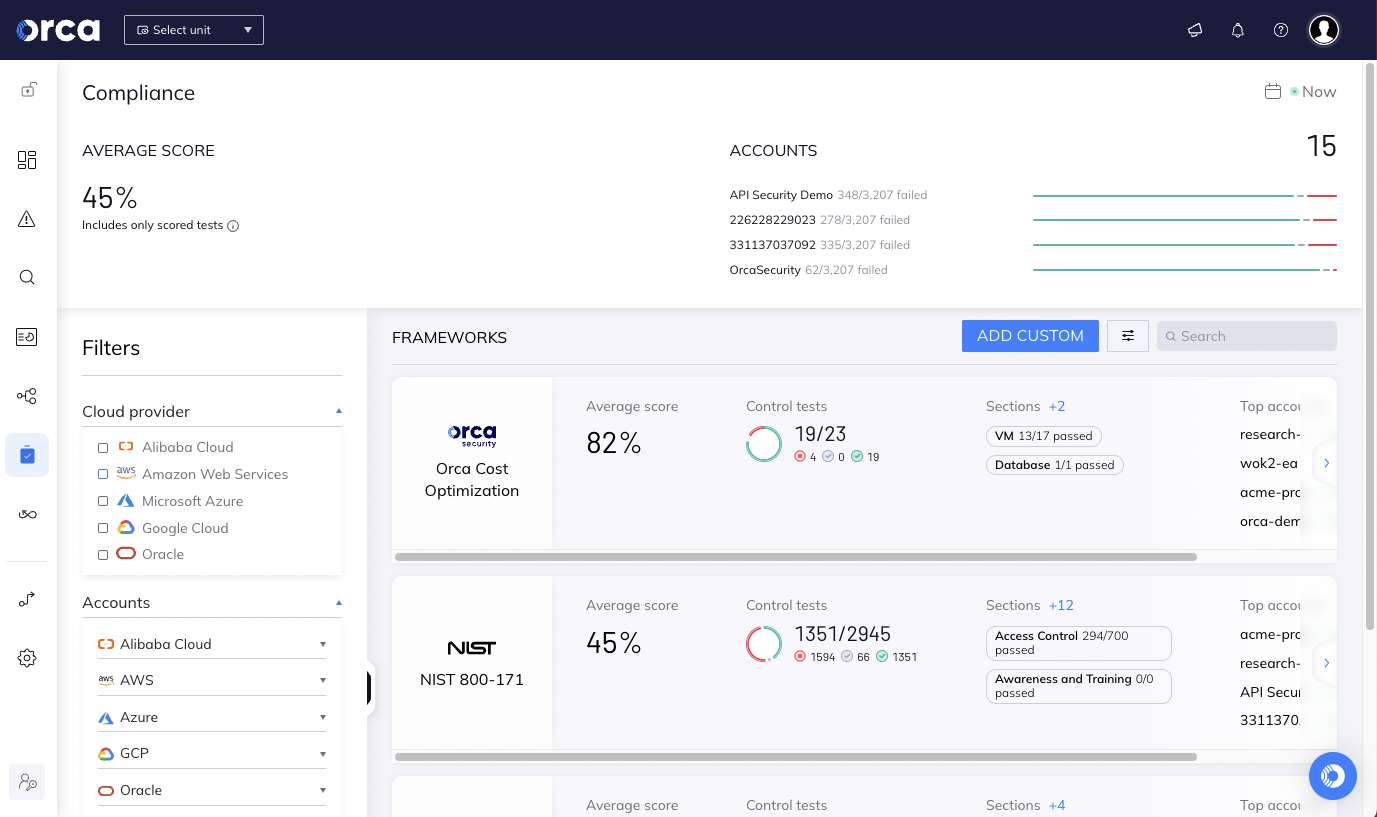Collapse the Cloud provider filter section

[338, 410]
